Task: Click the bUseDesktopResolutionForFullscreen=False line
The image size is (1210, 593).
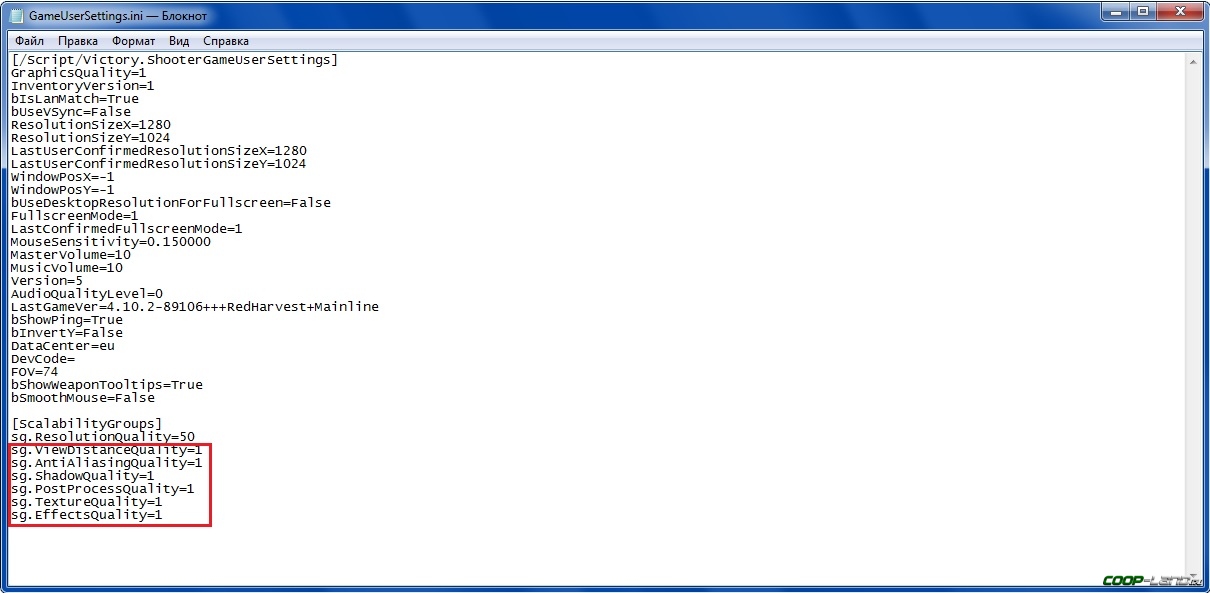Action: [x=170, y=203]
